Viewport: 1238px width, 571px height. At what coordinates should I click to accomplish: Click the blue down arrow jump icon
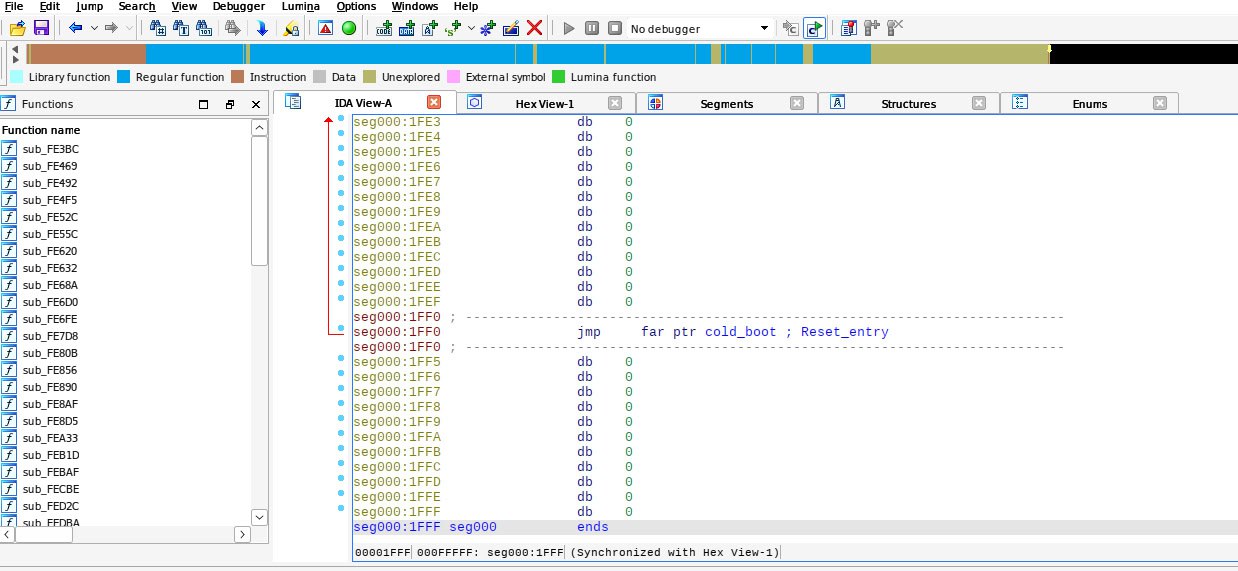point(262,28)
